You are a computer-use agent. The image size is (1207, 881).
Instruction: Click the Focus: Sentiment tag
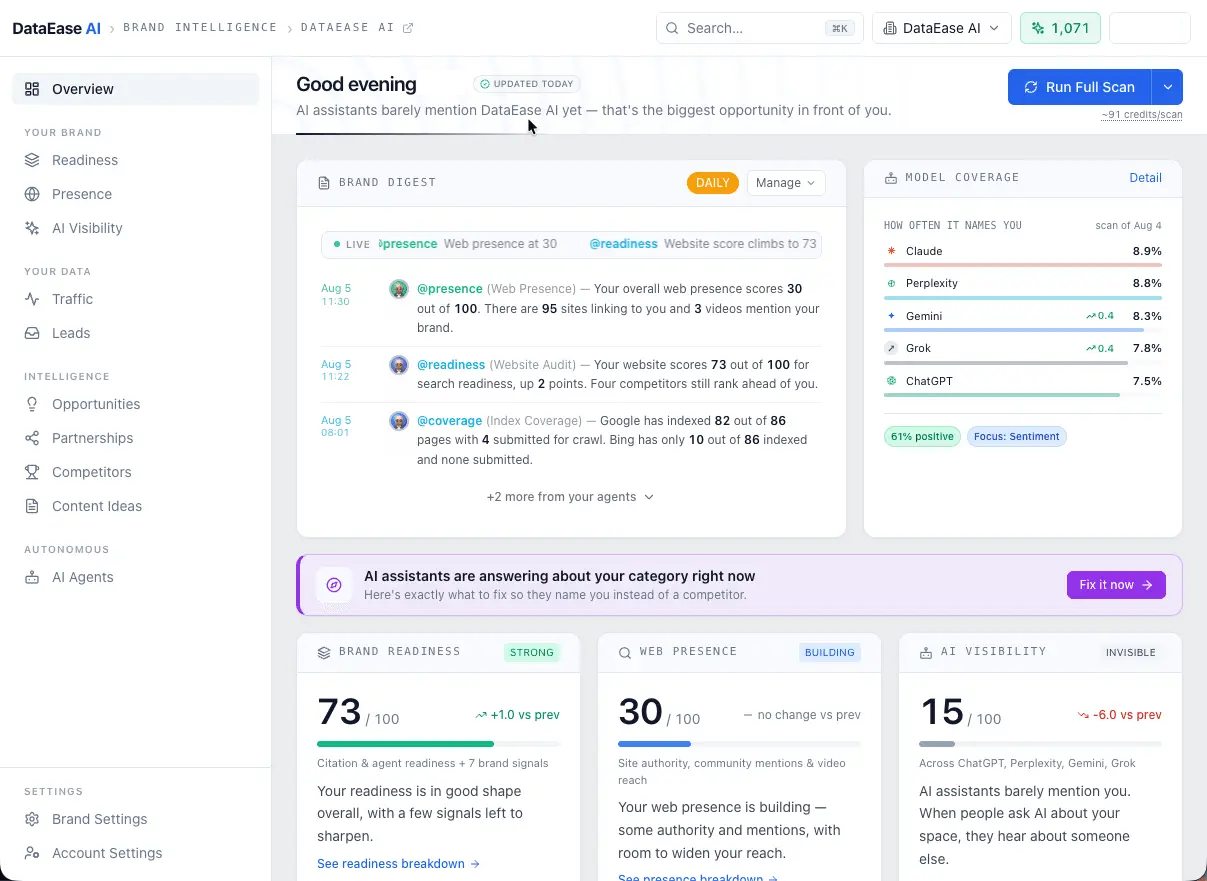[x=1017, y=437]
